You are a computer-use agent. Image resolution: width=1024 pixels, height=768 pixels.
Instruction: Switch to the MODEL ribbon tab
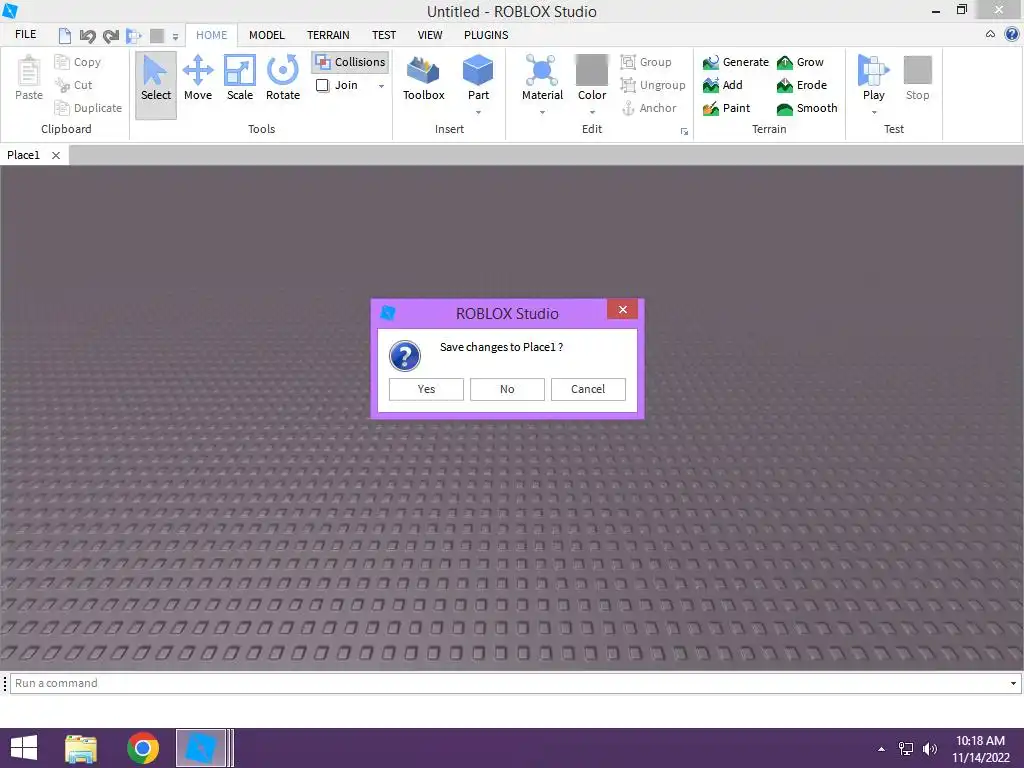coord(266,35)
